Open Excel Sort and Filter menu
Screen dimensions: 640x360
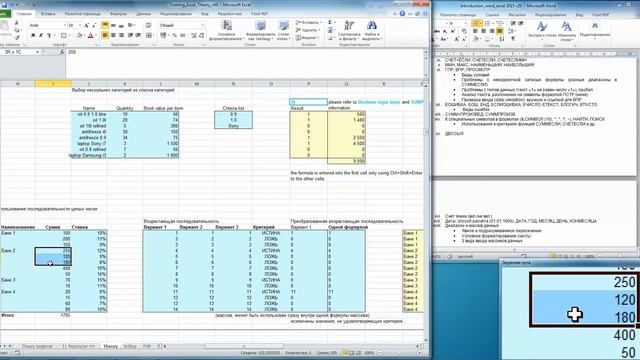pyautogui.click(x=349, y=30)
